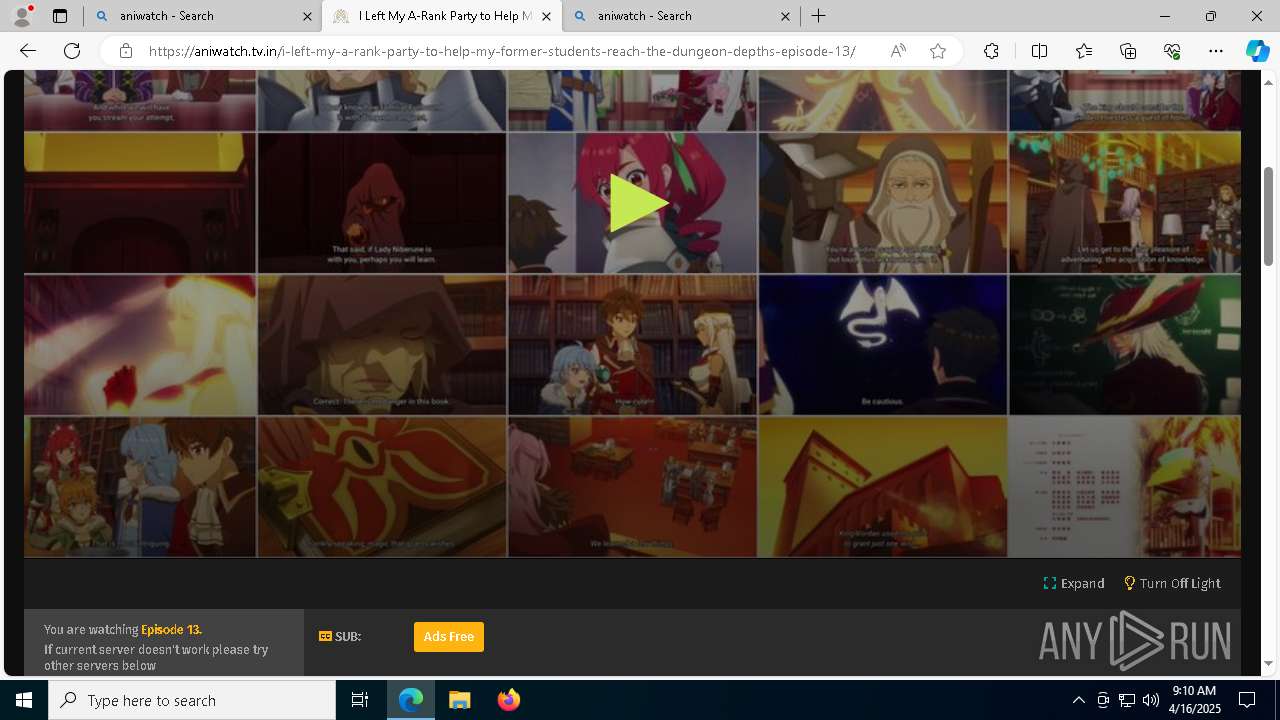Click the SUB label
Viewport: 1280px width, 720px height.
(340, 636)
